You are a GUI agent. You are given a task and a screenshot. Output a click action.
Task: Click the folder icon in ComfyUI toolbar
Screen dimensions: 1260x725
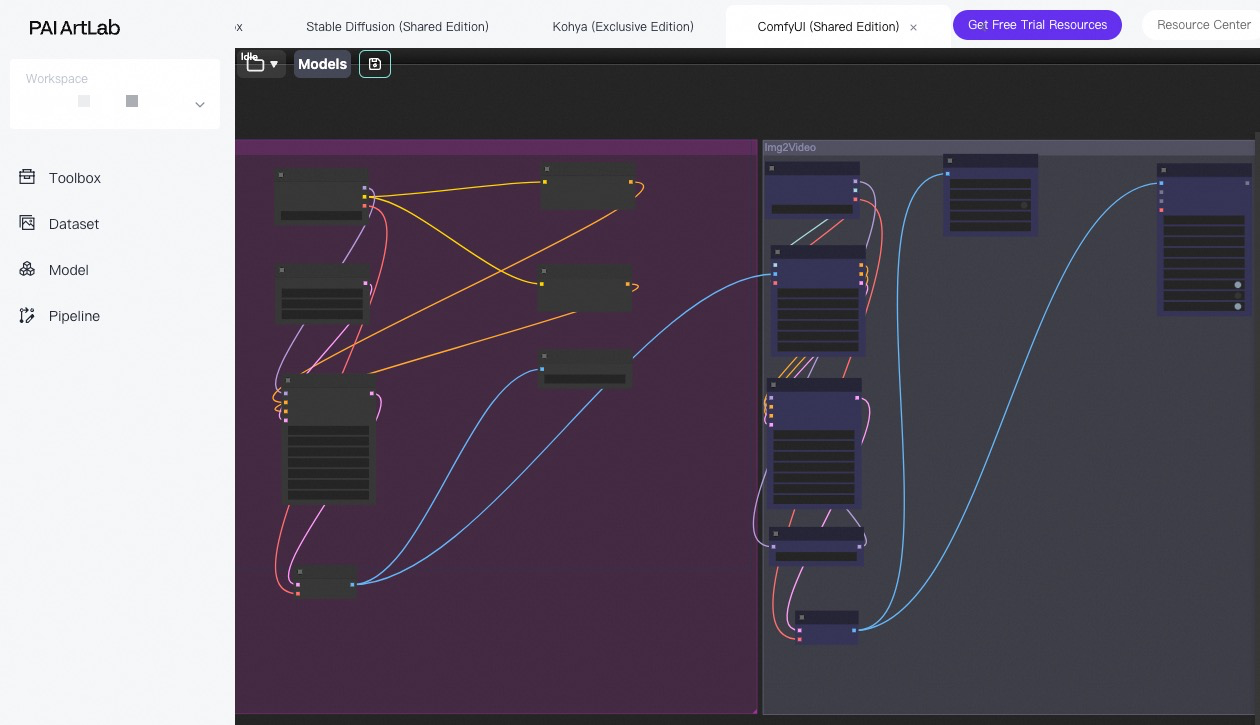(x=255, y=65)
